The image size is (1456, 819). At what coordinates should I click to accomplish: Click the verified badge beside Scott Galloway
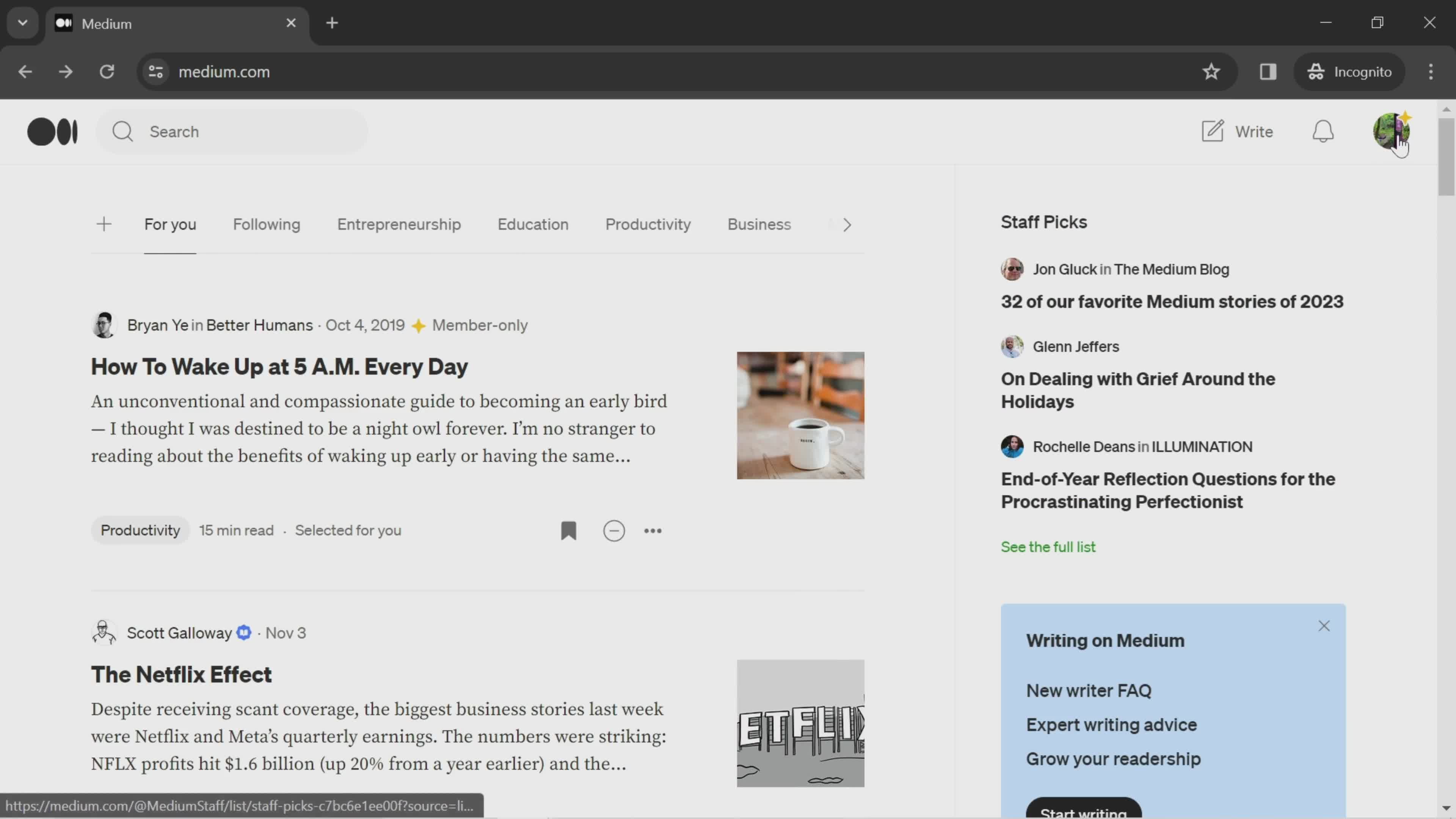tap(243, 632)
